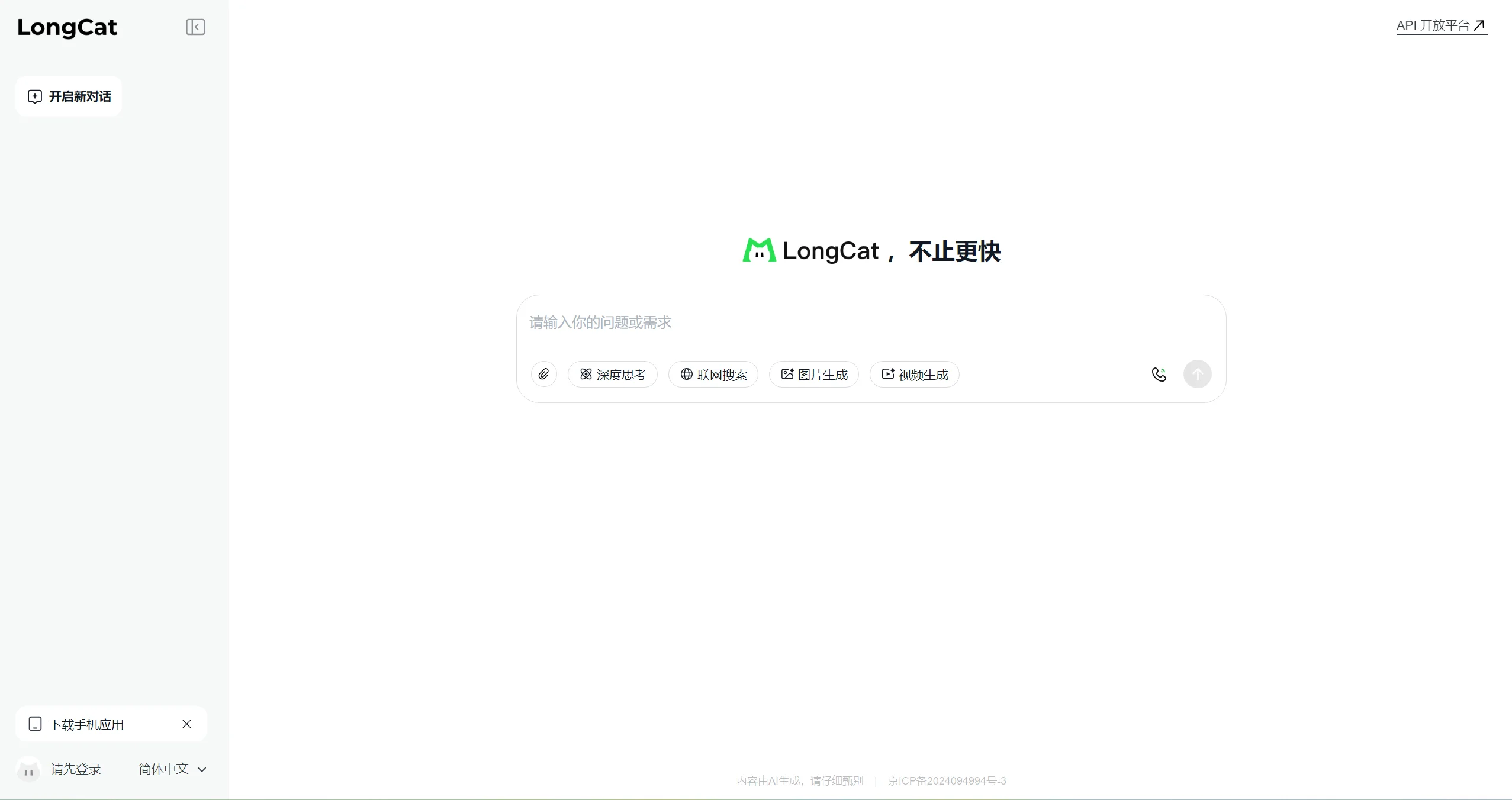Start a voice call with phone icon
Screen dimensions: 1512x800
[1159, 374]
